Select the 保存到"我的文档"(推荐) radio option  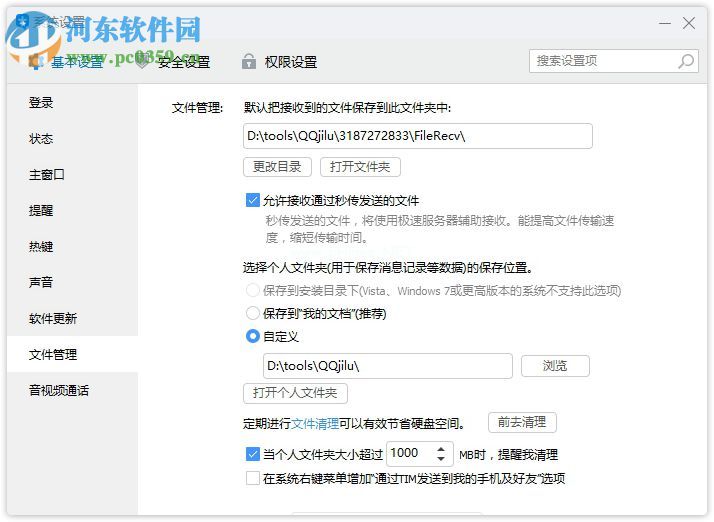click(253, 313)
